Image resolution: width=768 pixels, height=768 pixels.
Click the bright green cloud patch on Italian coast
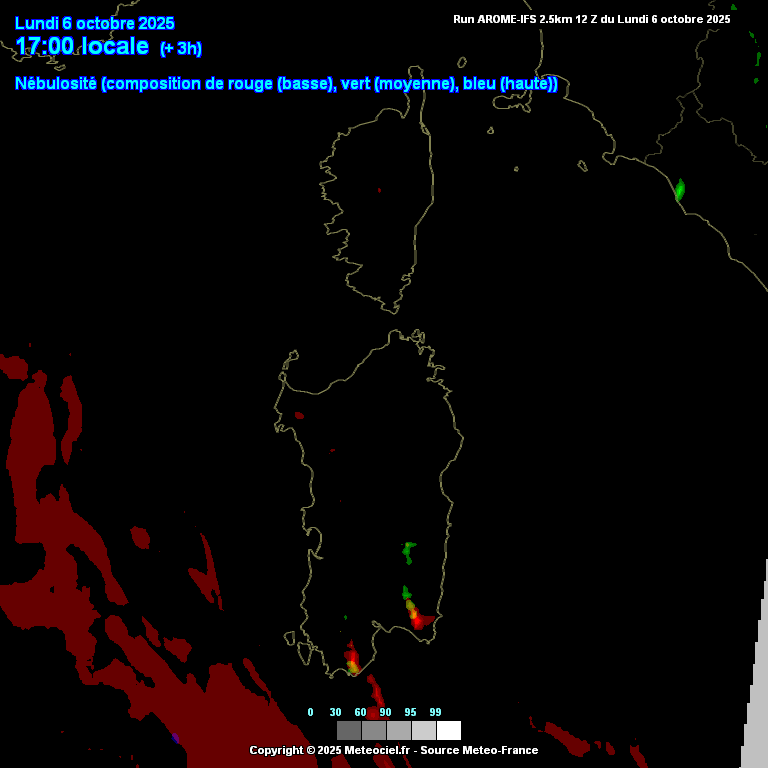point(680,190)
